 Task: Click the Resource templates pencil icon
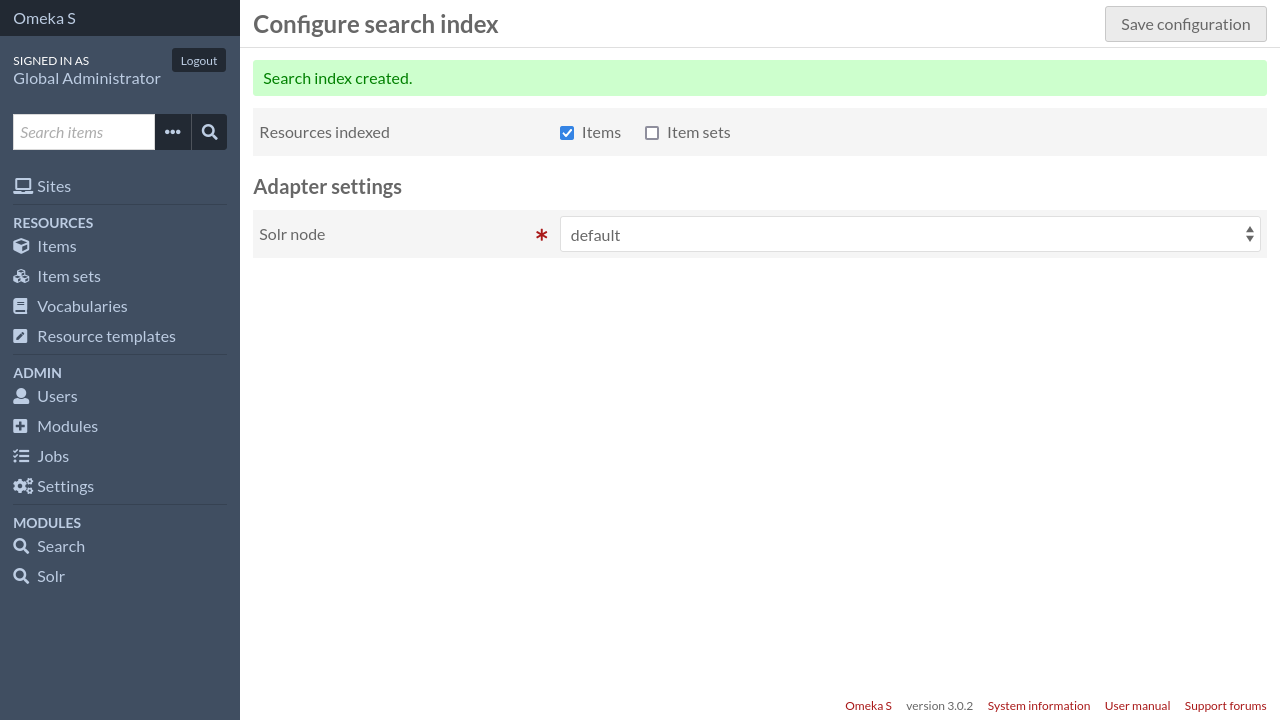[20, 336]
